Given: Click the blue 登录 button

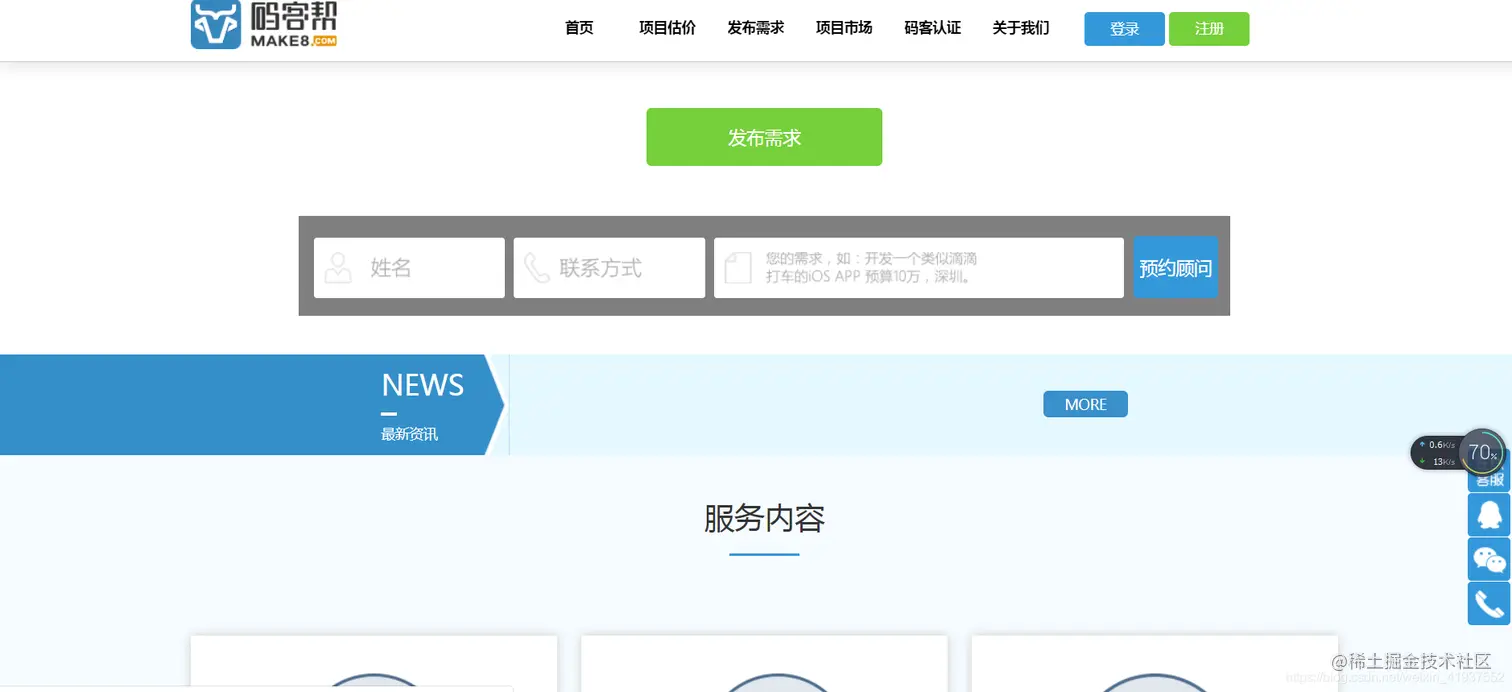Looking at the screenshot, I should [1124, 29].
